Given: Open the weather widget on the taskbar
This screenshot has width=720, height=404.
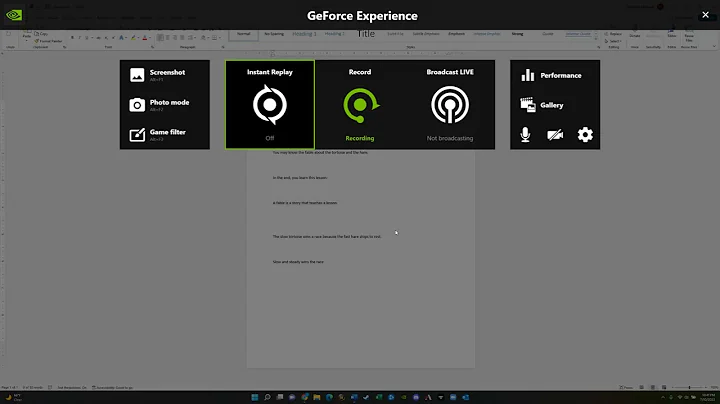Looking at the screenshot, I should (14, 397).
